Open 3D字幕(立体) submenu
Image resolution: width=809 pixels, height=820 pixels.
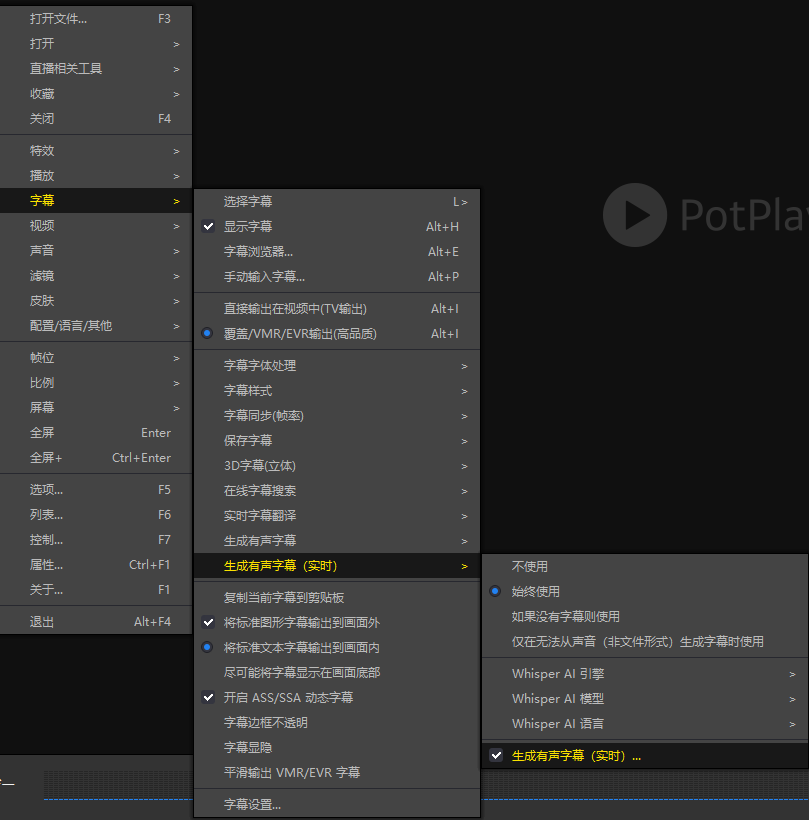click(337, 465)
